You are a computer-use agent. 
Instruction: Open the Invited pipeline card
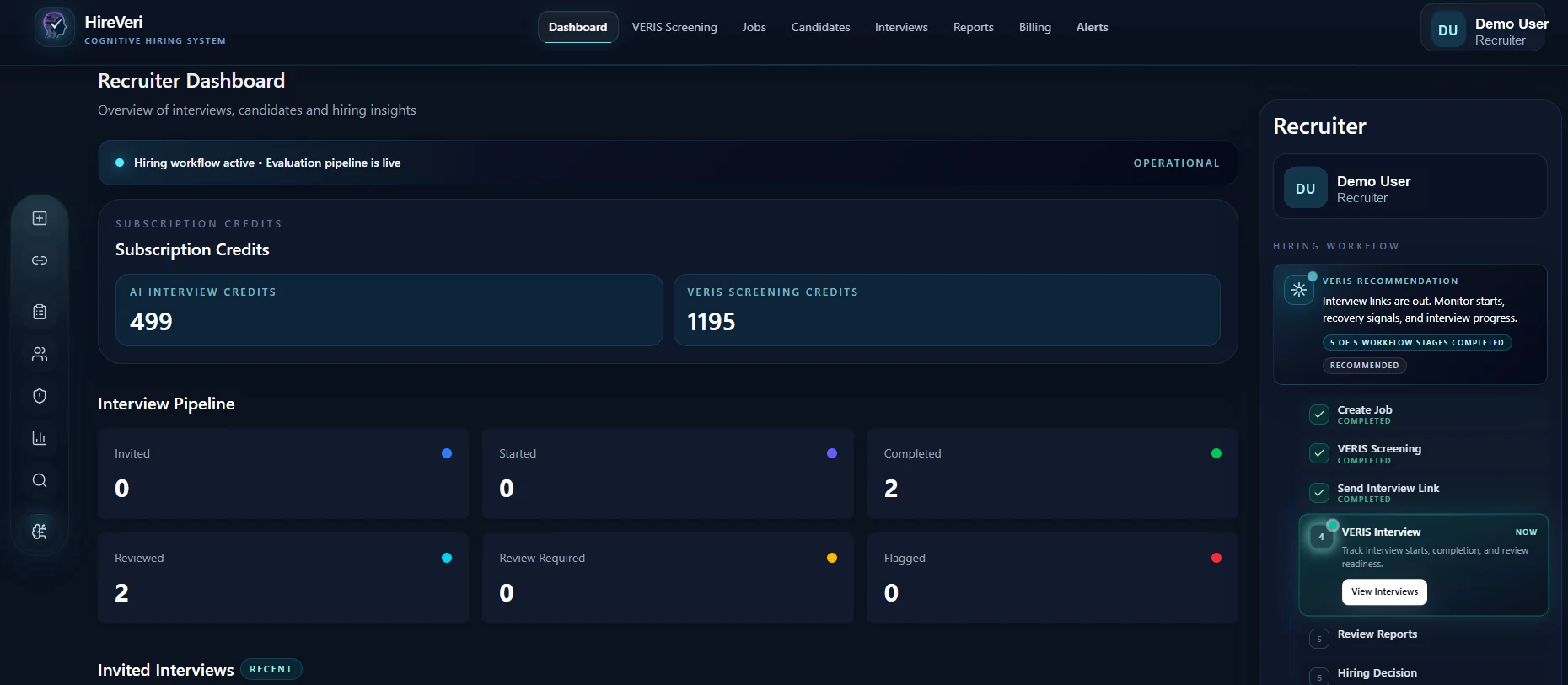[282, 474]
